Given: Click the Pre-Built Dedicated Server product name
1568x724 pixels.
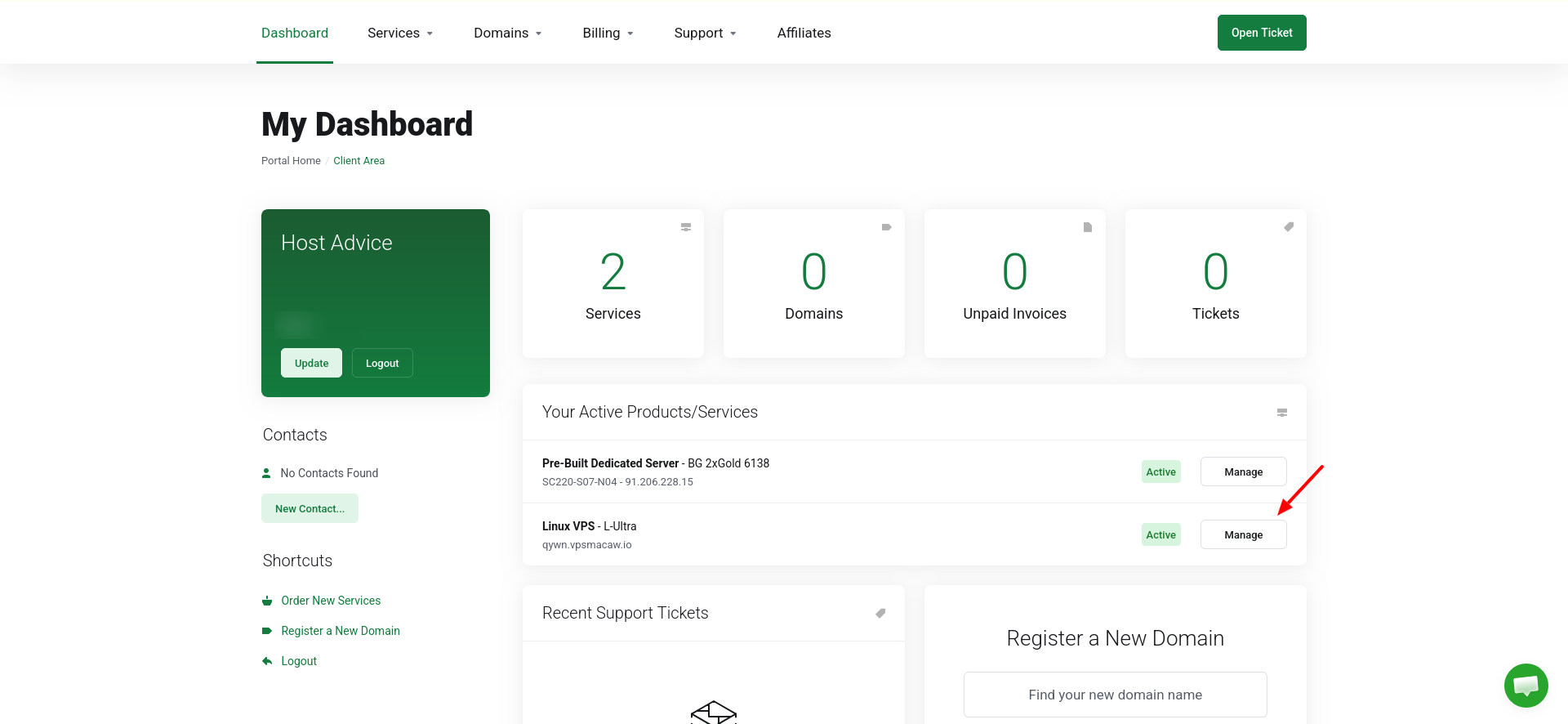Looking at the screenshot, I should pos(610,463).
